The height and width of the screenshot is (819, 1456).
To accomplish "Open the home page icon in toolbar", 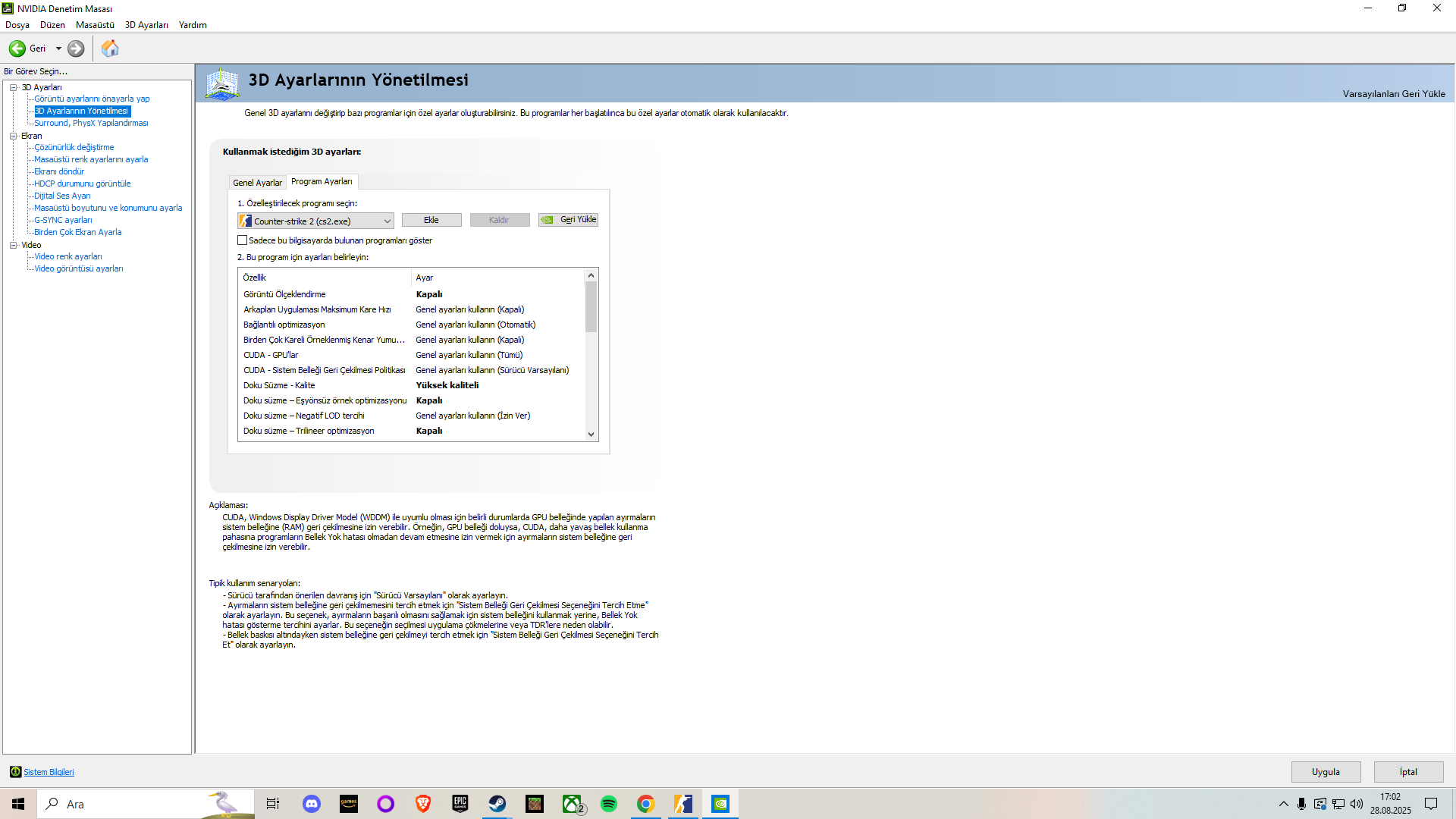I will (x=110, y=49).
